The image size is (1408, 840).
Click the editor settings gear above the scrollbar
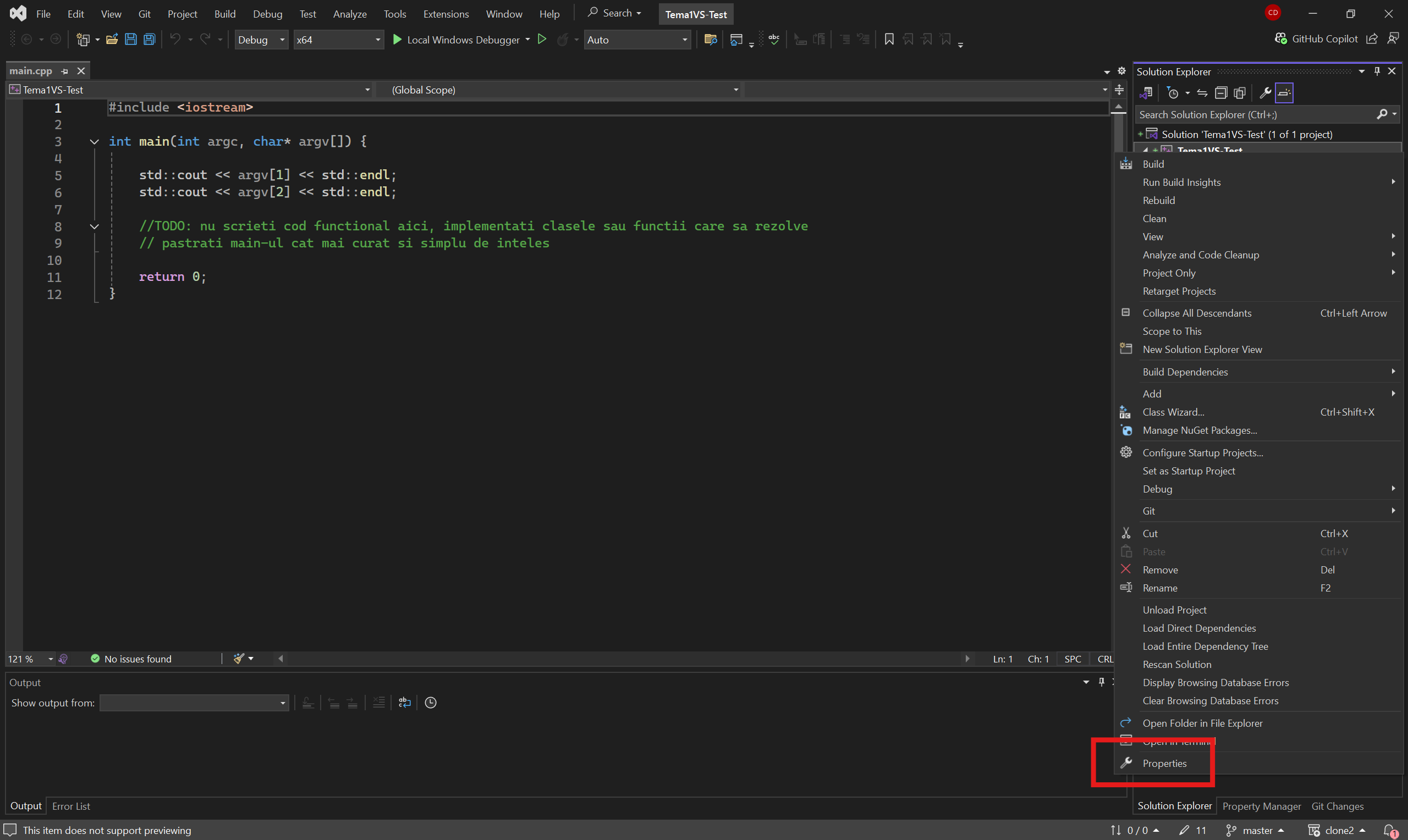[1121, 71]
